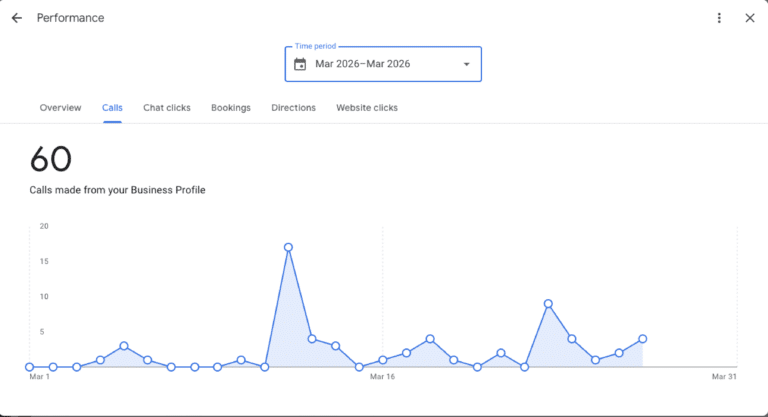Viewport: 768px width, 417px height.
Task: Click the calendar icon in Time period
Action: tap(300, 65)
